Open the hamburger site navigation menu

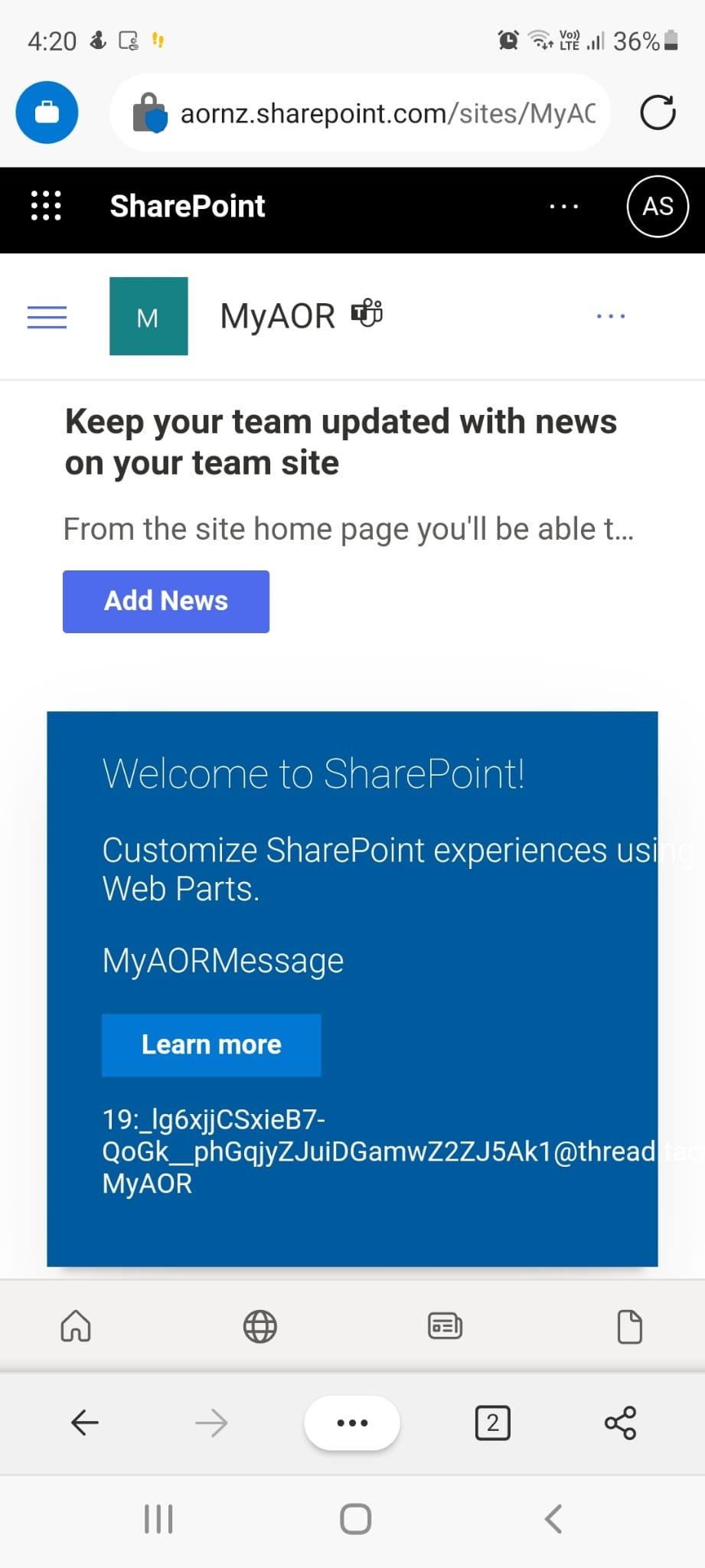pyautogui.click(x=47, y=316)
